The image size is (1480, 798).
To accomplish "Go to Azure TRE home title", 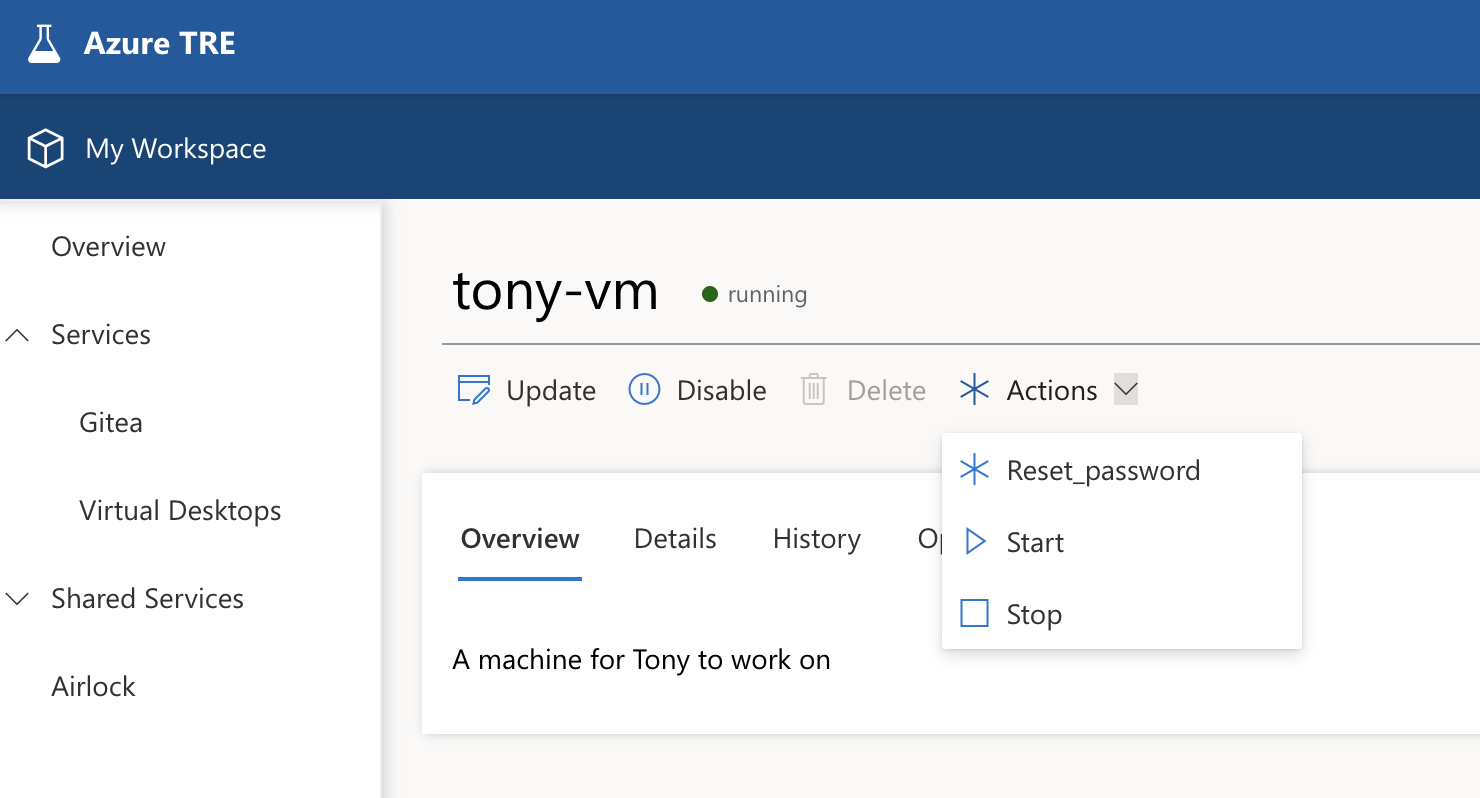I will (x=160, y=44).
